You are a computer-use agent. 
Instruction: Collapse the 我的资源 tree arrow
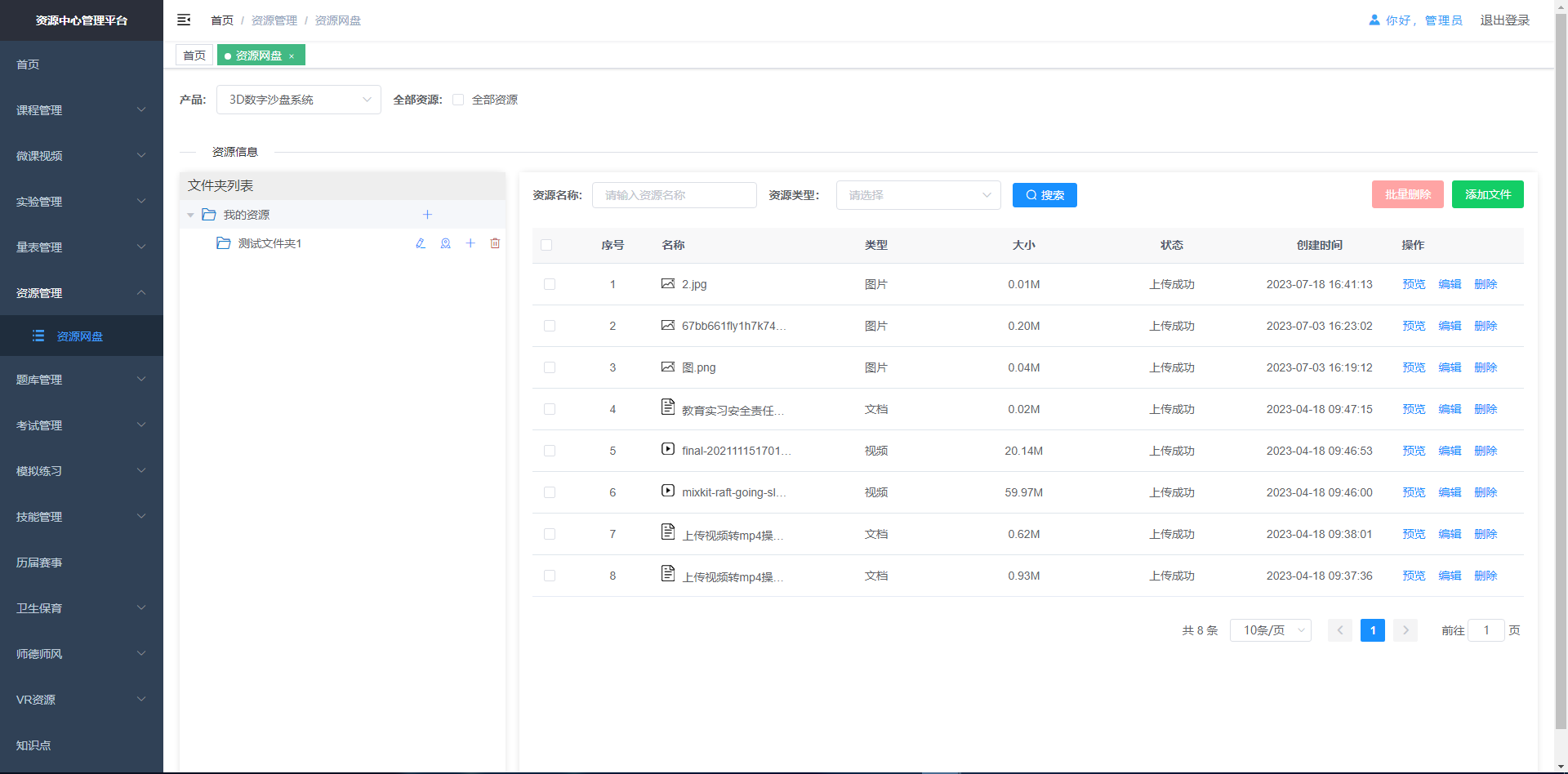pyautogui.click(x=190, y=215)
